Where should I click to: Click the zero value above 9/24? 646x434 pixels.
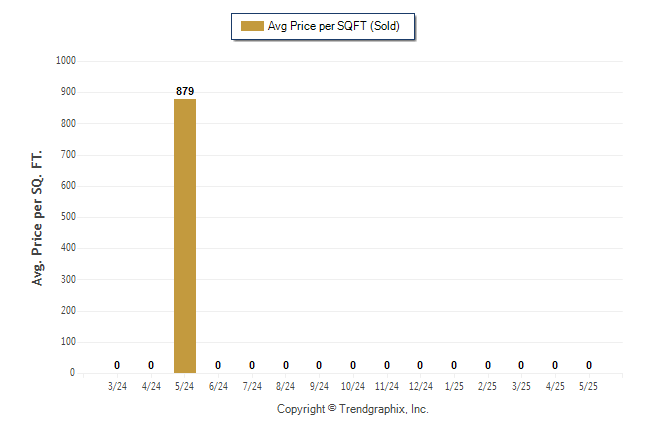[x=319, y=365]
